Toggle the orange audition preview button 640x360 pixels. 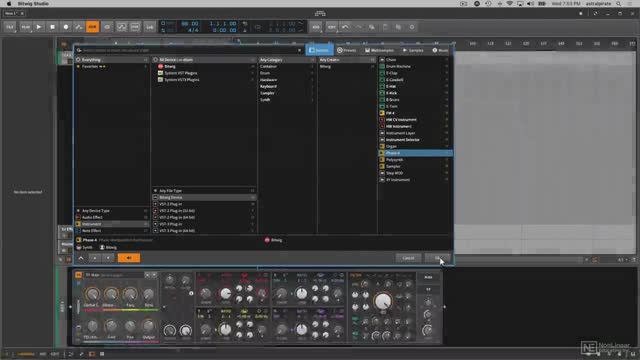129,258
